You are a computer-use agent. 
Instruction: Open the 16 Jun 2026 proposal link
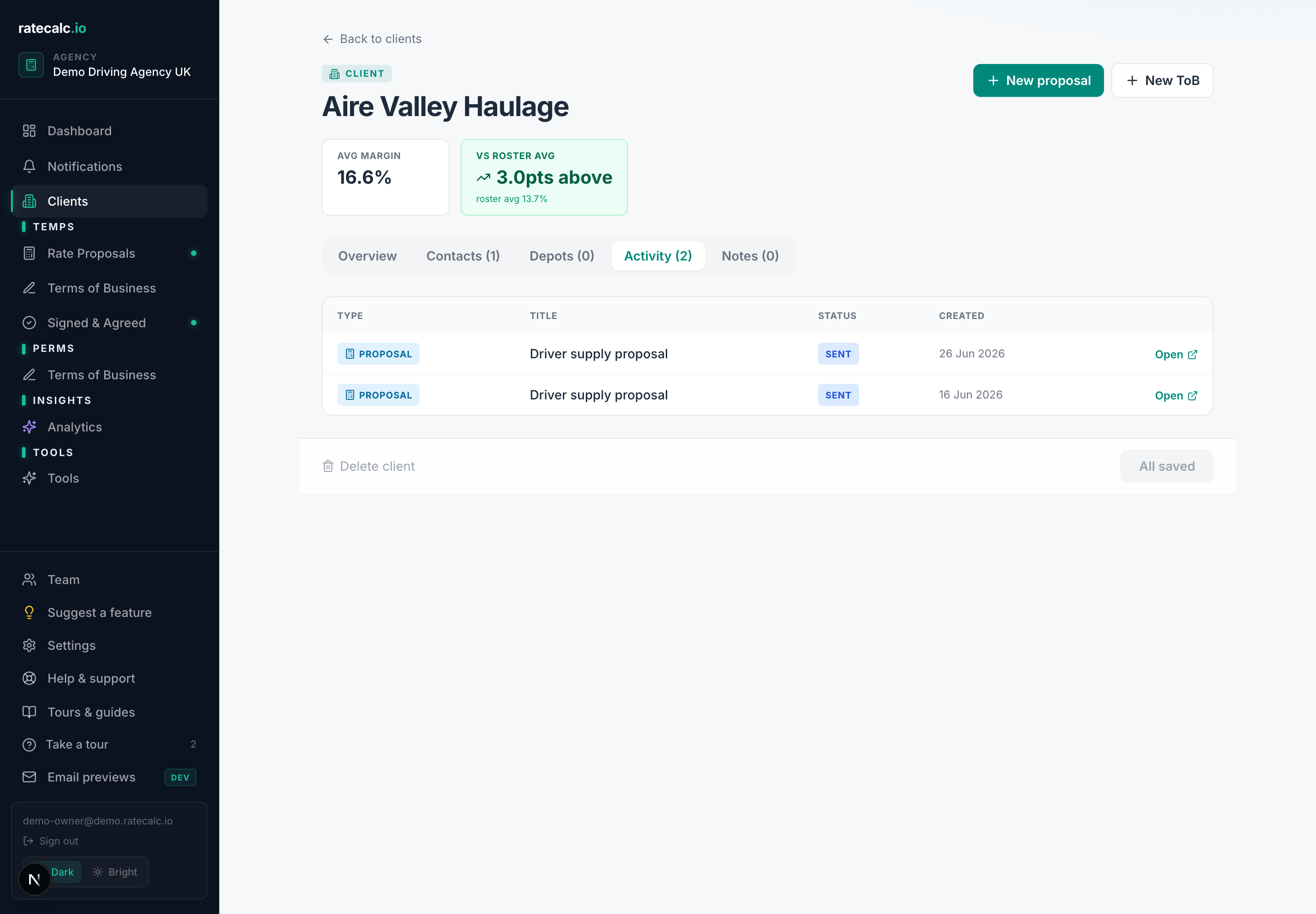click(x=1176, y=396)
